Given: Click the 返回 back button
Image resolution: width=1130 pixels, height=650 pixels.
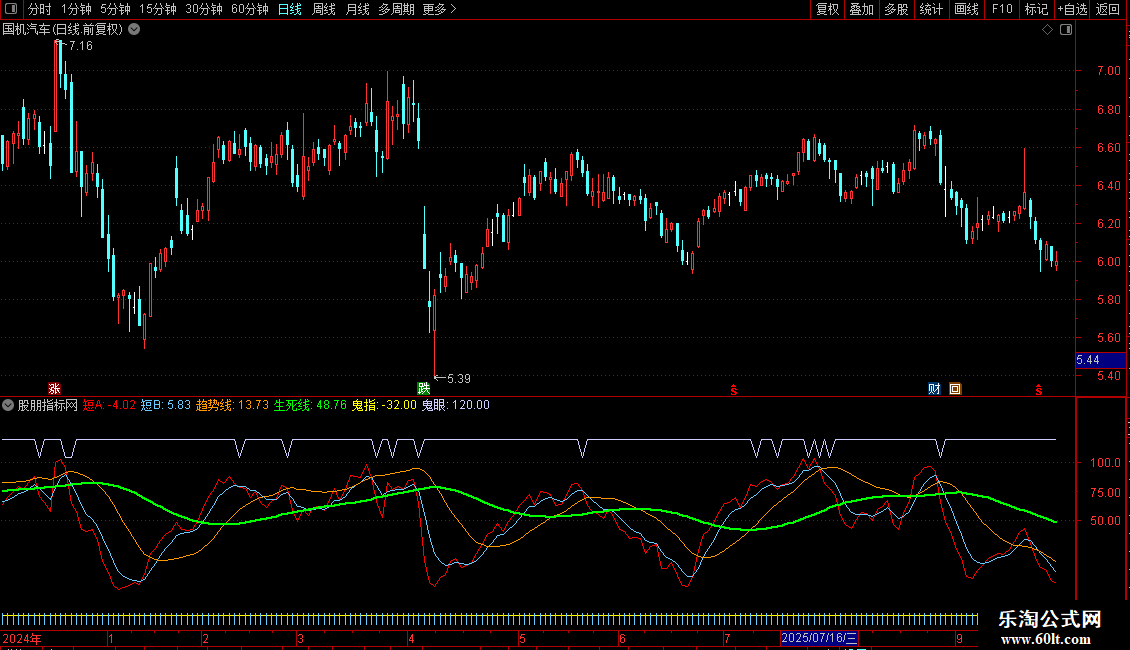Looking at the screenshot, I should (1108, 9).
